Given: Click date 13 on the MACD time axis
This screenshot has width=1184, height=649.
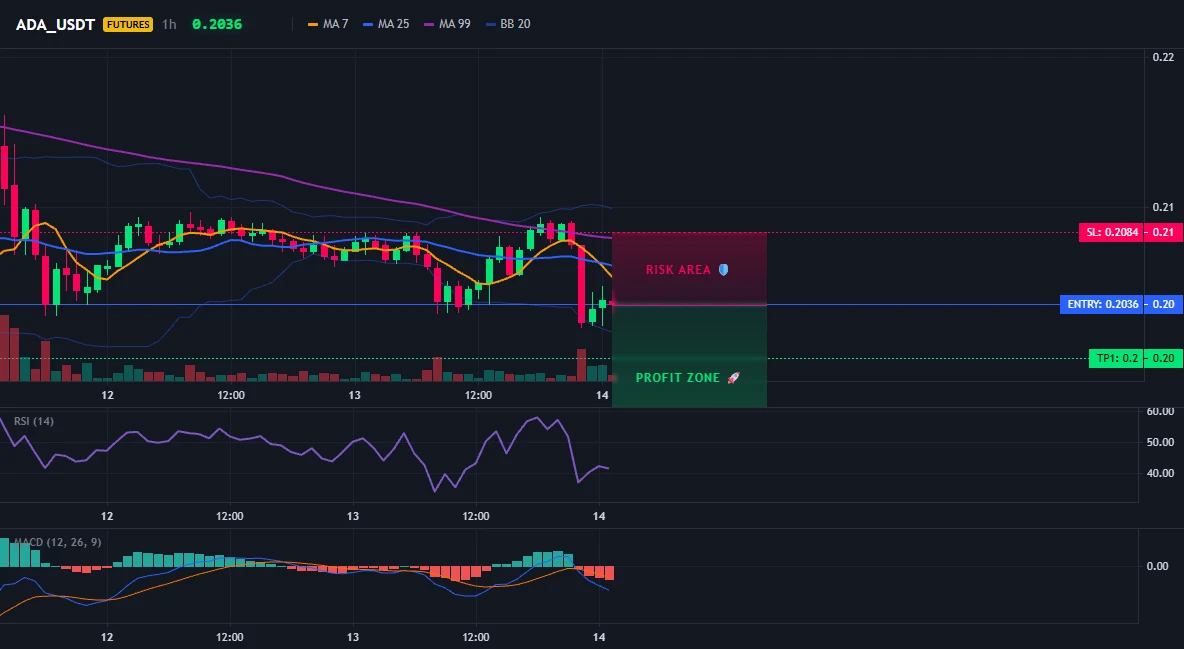Looking at the screenshot, I should click(353, 637).
